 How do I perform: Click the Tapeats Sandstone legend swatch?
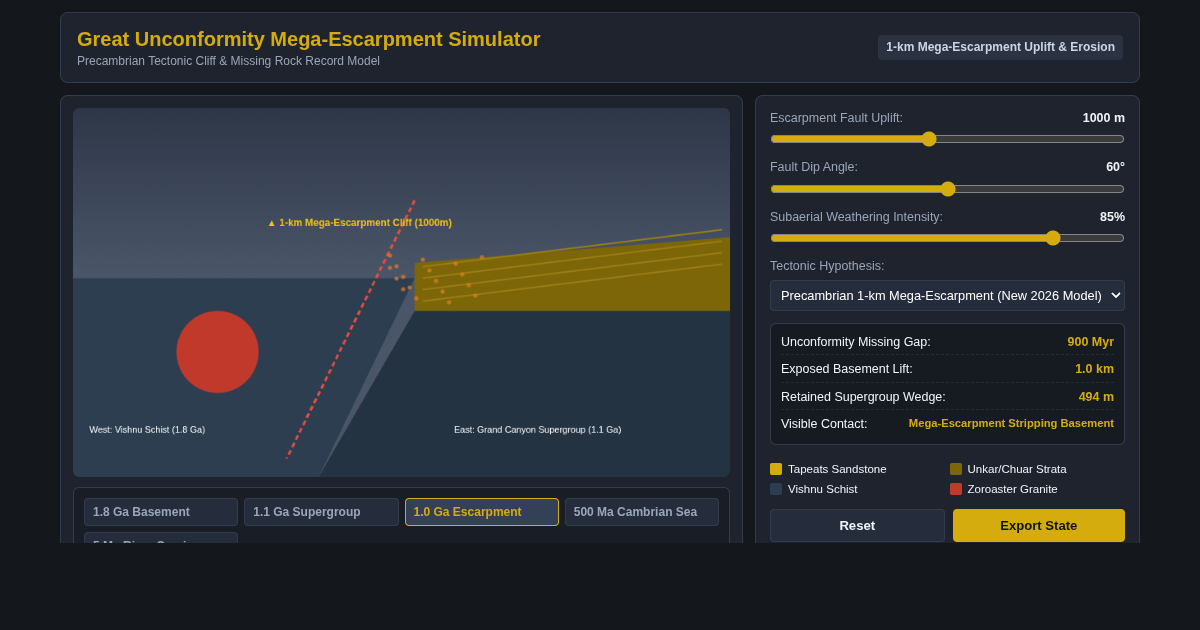coord(776,469)
